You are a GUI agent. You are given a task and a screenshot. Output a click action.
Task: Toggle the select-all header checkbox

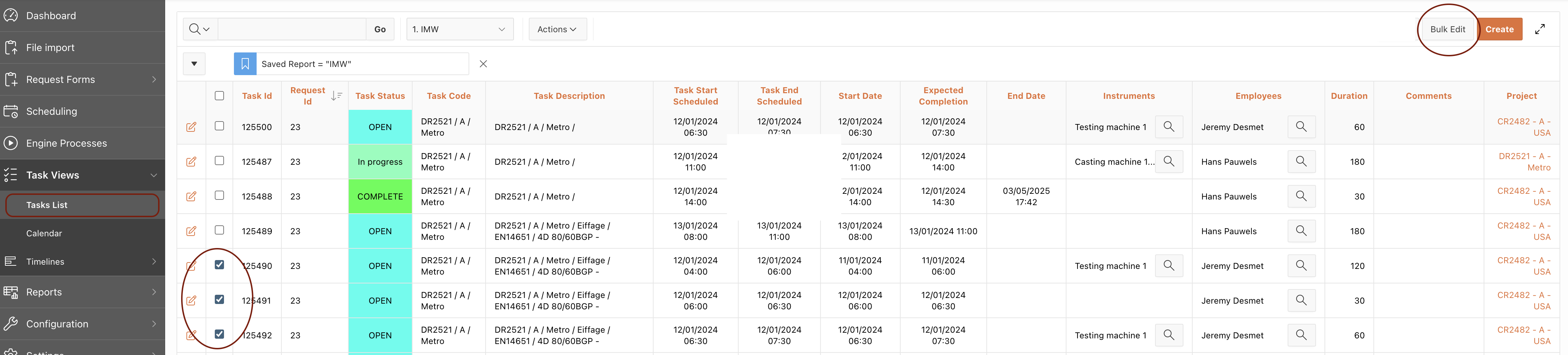pos(219,96)
